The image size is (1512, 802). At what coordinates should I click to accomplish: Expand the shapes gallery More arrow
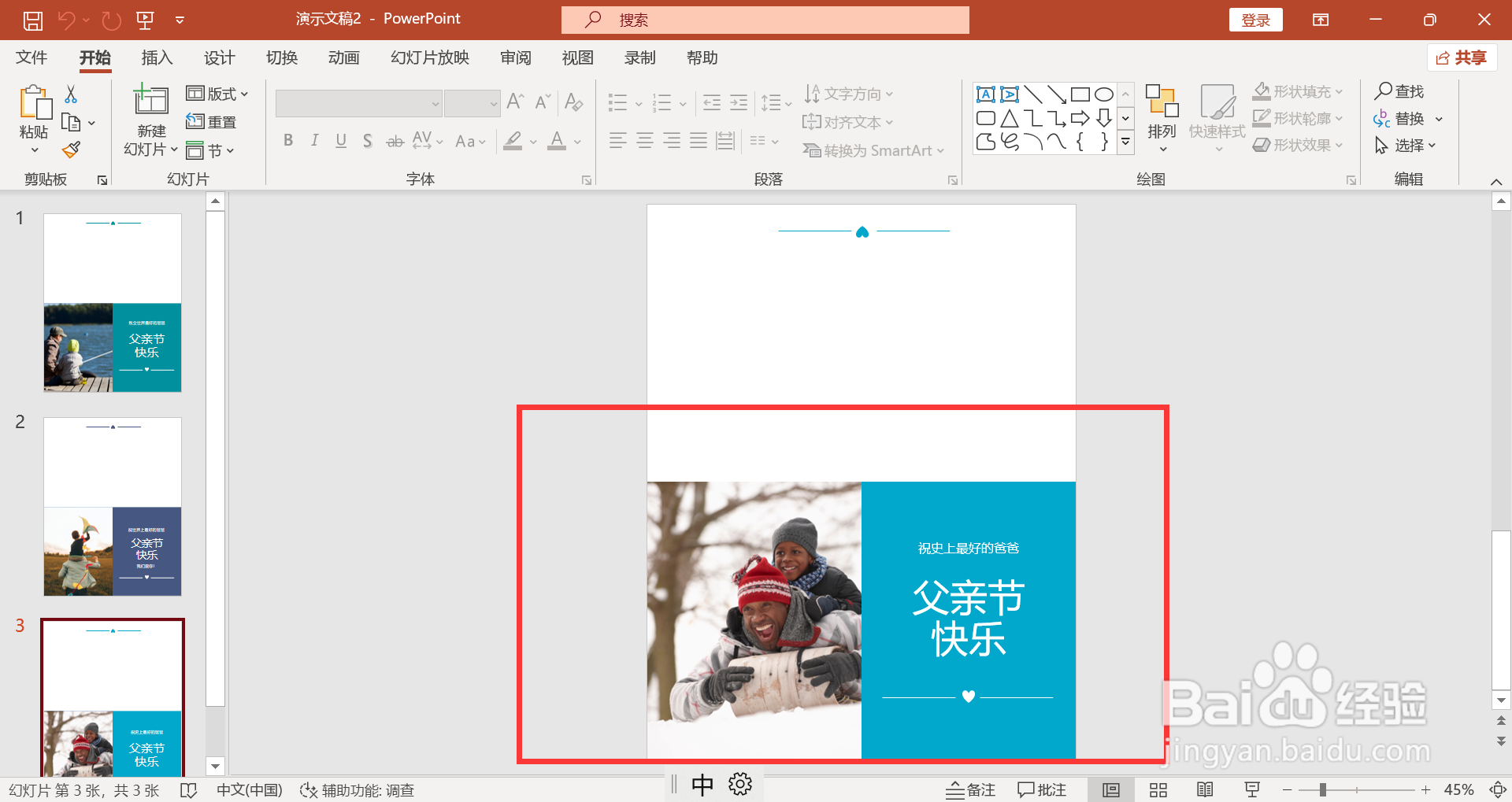click(x=1126, y=142)
